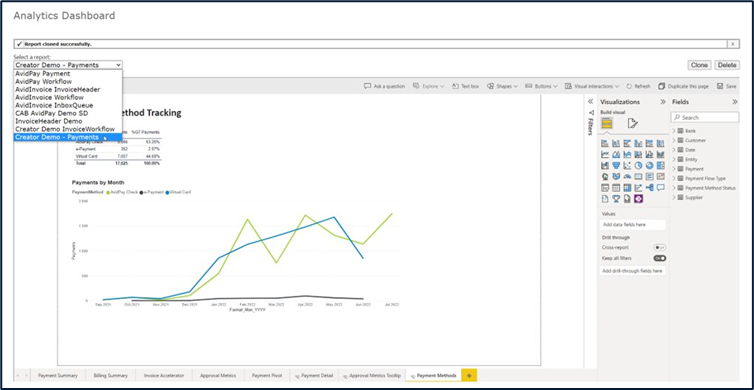754x390 pixels.
Task: Select the table visual icon
Action: coord(616,188)
